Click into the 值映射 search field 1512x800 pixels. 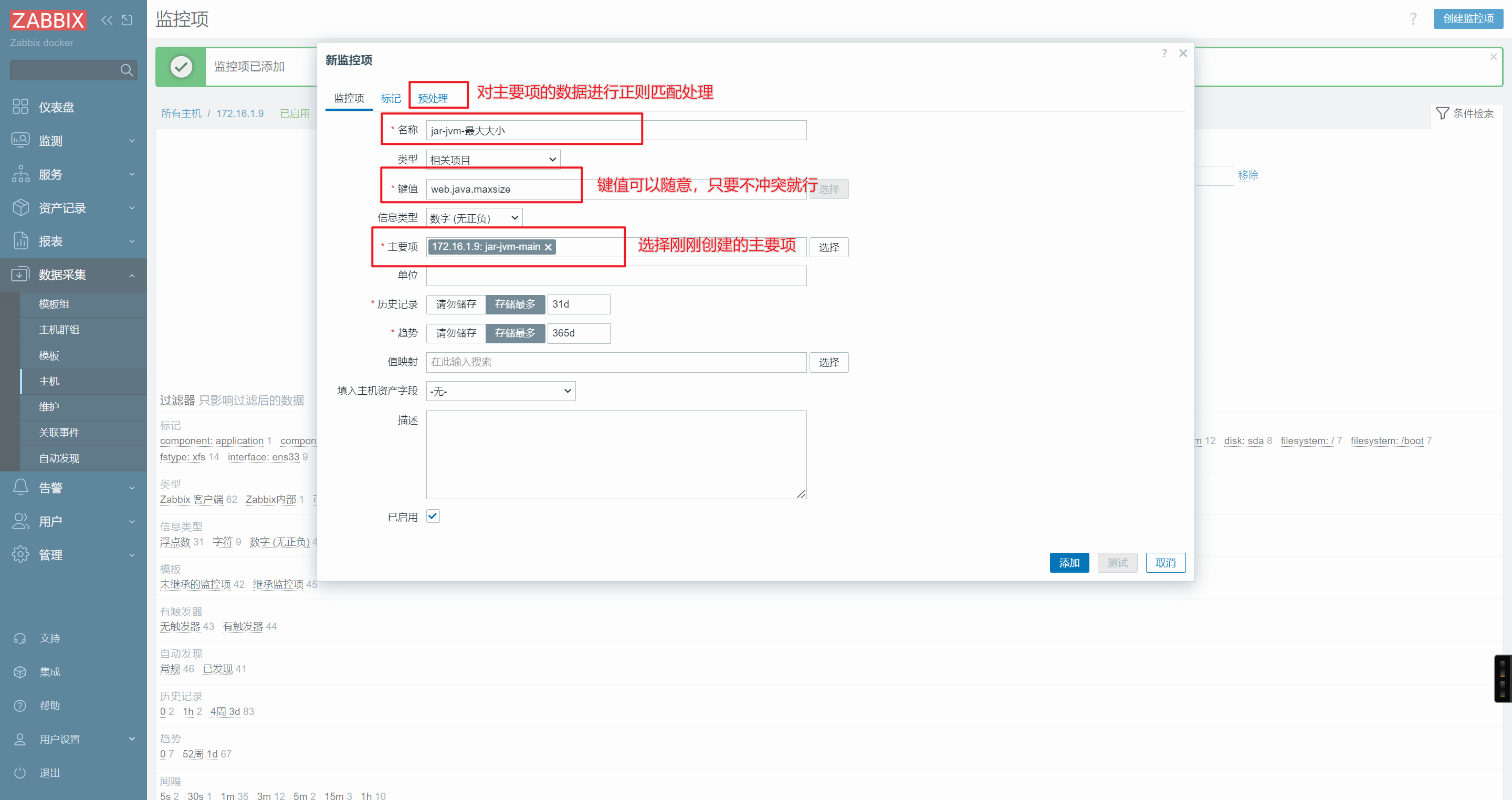[616, 362]
